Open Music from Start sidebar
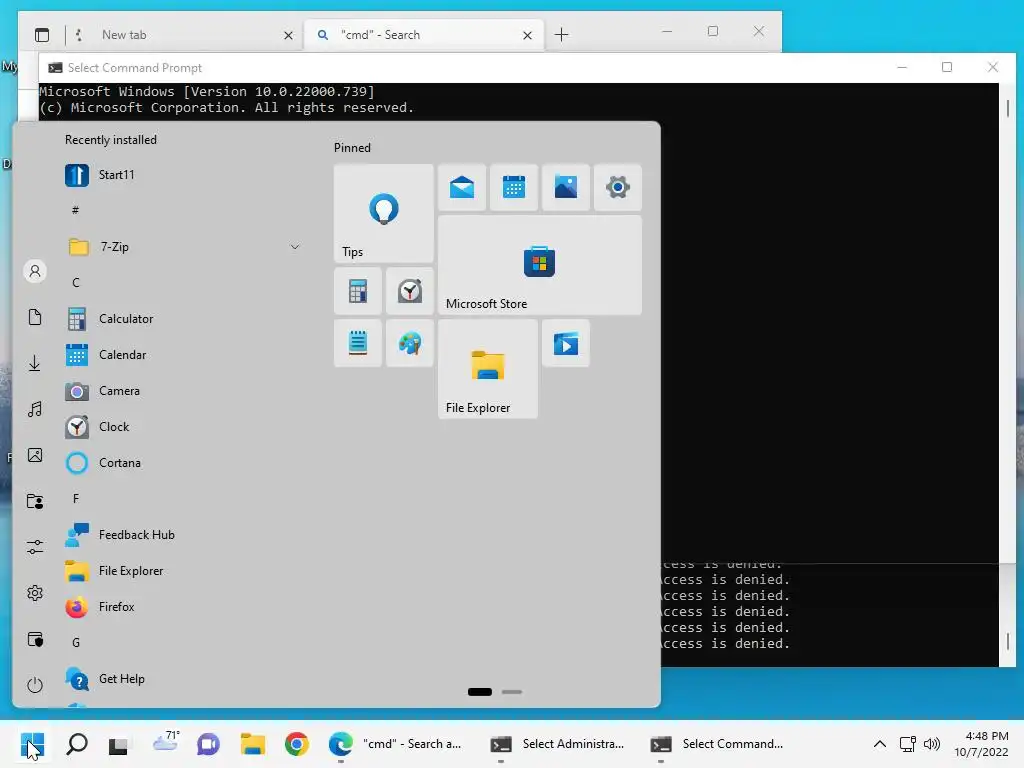1024x768 pixels. tap(35, 409)
